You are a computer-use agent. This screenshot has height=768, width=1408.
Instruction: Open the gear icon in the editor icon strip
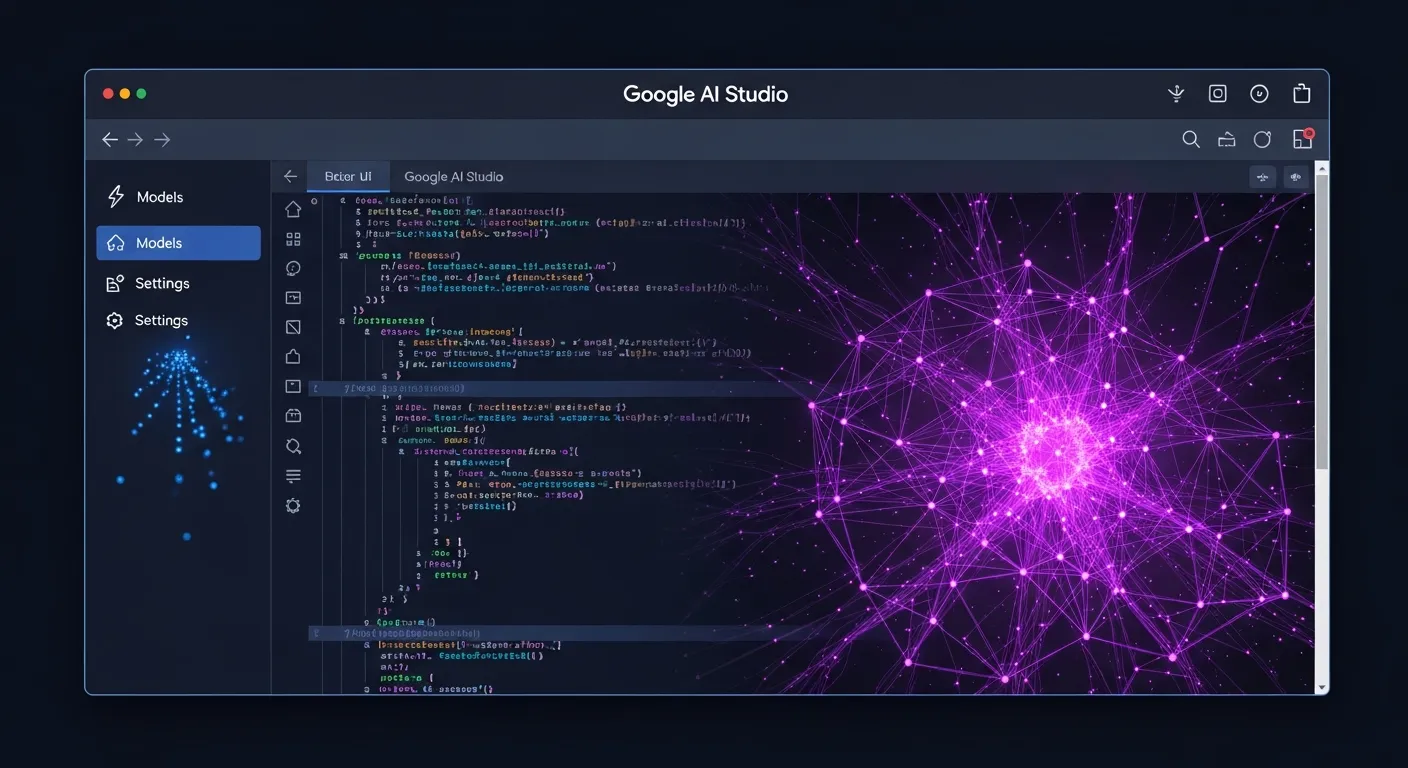click(x=293, y=506)
